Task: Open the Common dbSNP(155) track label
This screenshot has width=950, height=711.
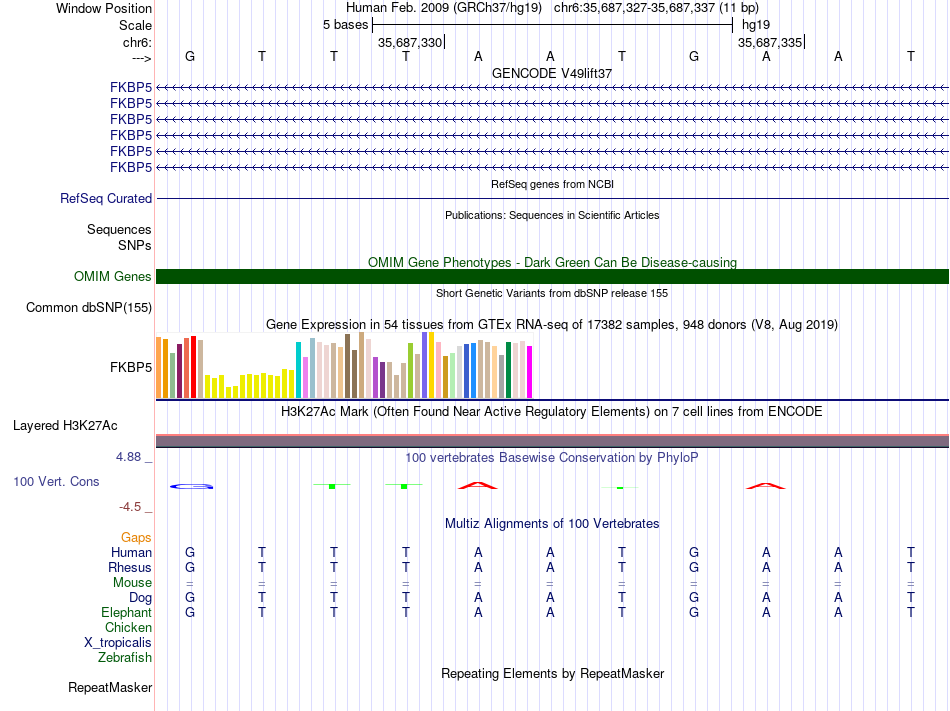Action: click(x=89, y=308)
